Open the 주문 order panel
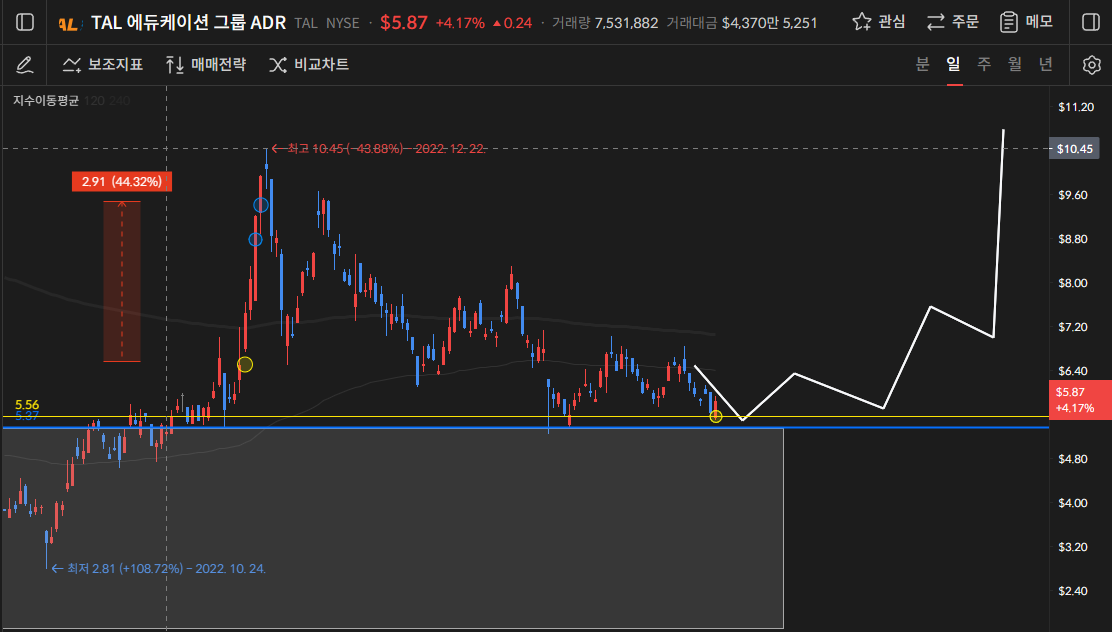The width and height of the screenshot is (1112, 632). (x=952, y=22)
